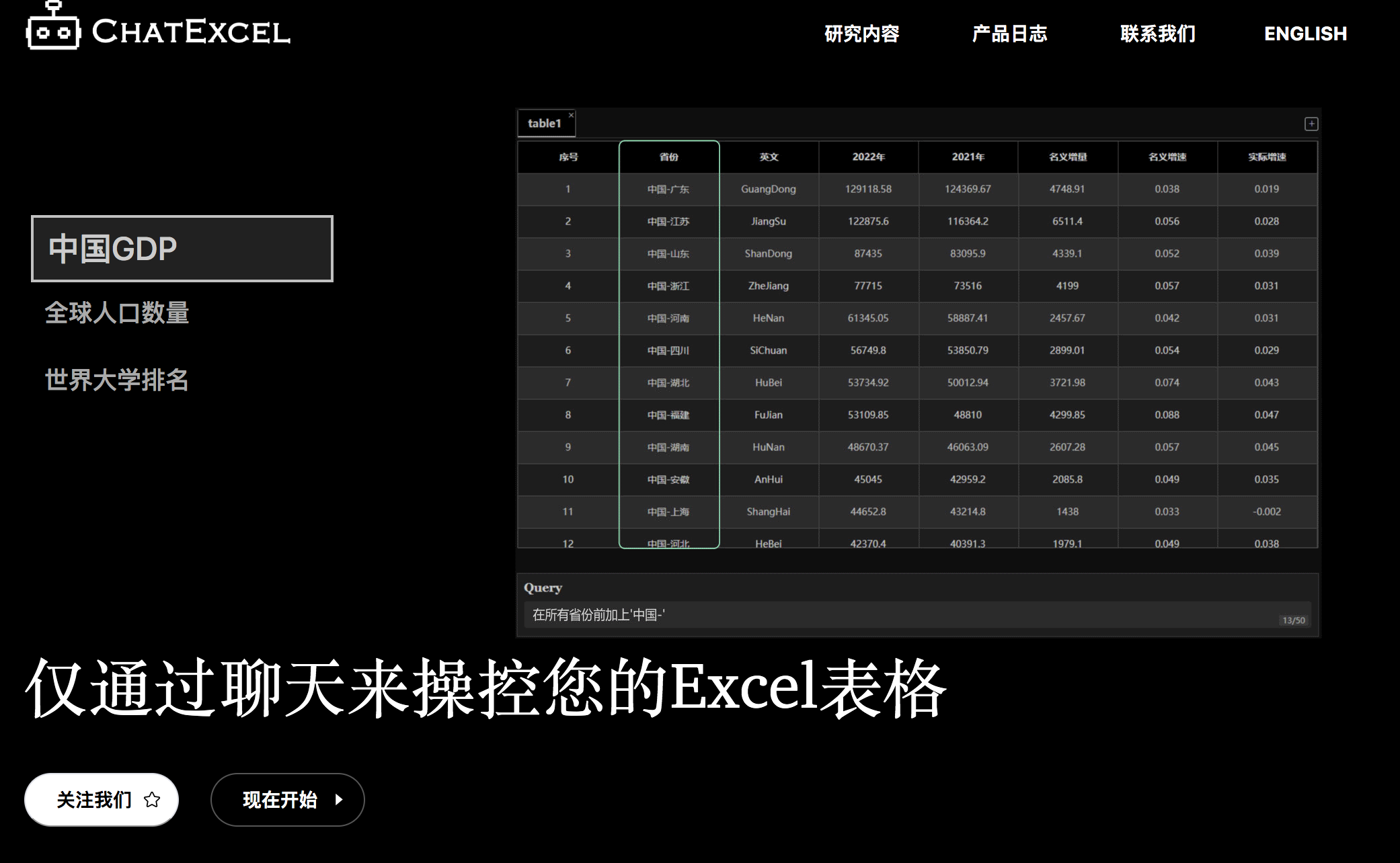Click the ShanDong cell
Screen dimensions: 1400x863
[x=769, y=254]
